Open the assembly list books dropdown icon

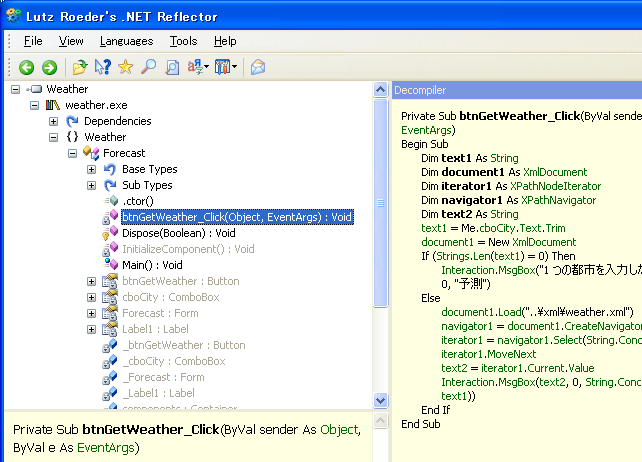click(x=226, y=67)
